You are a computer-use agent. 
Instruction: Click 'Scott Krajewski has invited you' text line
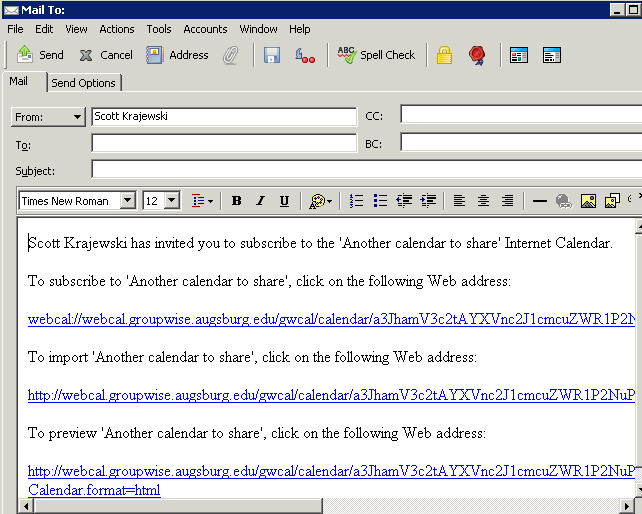[320, 243]
